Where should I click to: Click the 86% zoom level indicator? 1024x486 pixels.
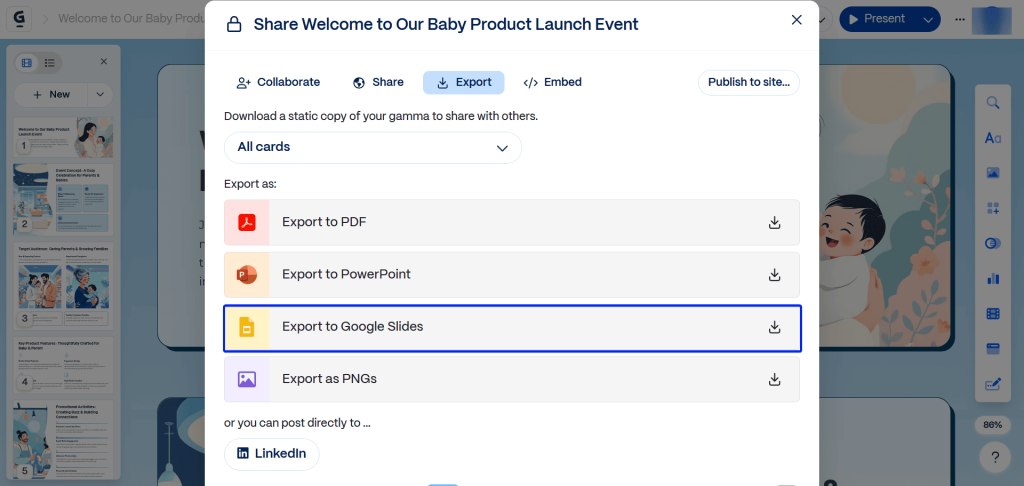tap(992, 425)
